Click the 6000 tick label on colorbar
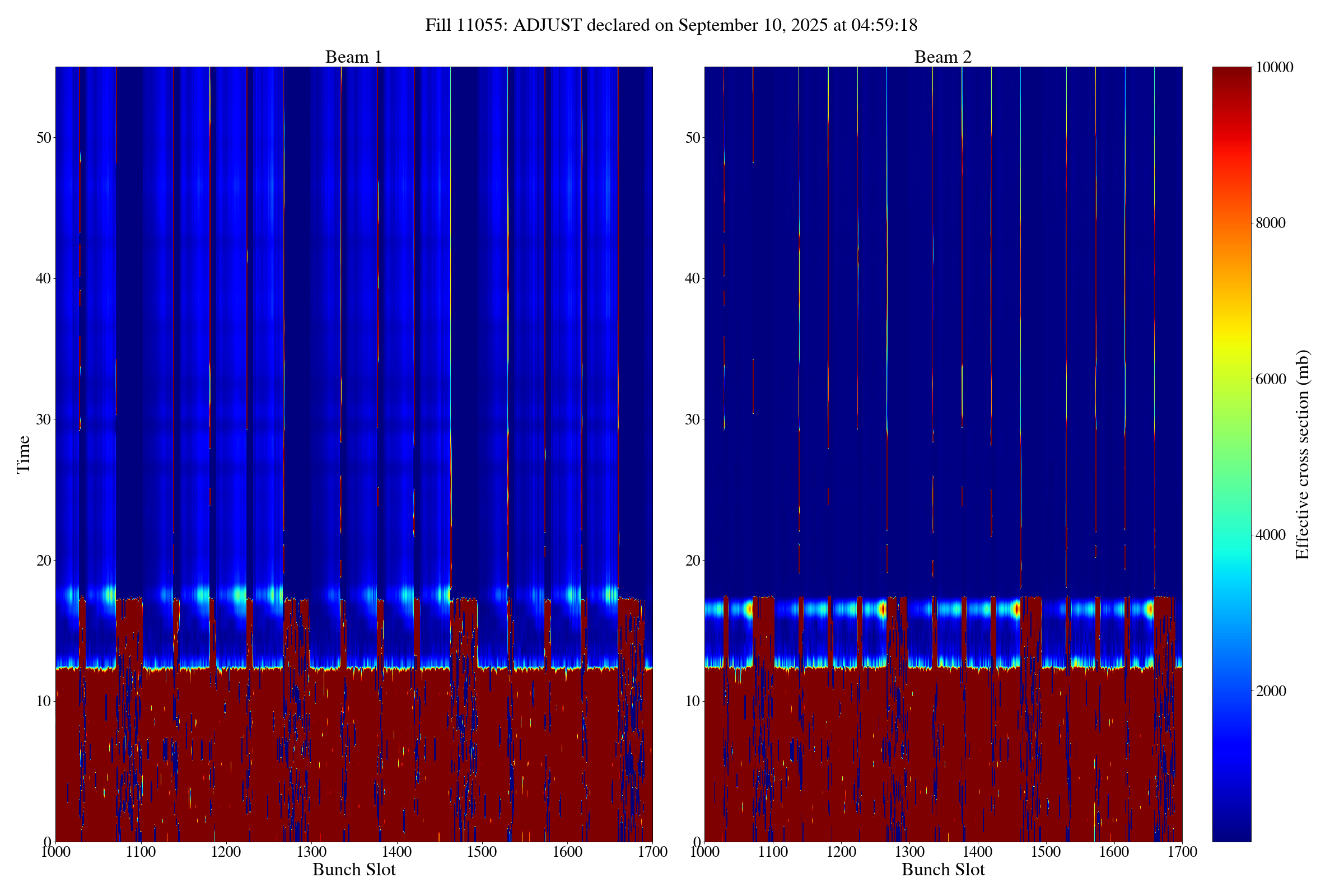Viewport: 1344px width, 896px height. pos(1270,380)
